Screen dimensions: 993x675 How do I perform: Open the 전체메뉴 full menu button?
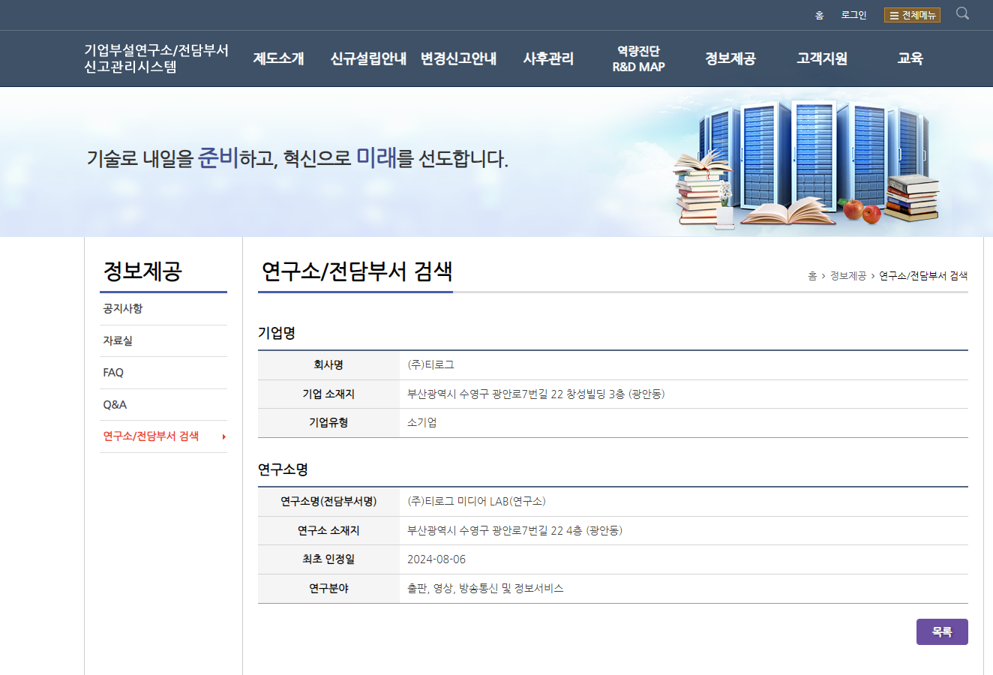point(911,15)
